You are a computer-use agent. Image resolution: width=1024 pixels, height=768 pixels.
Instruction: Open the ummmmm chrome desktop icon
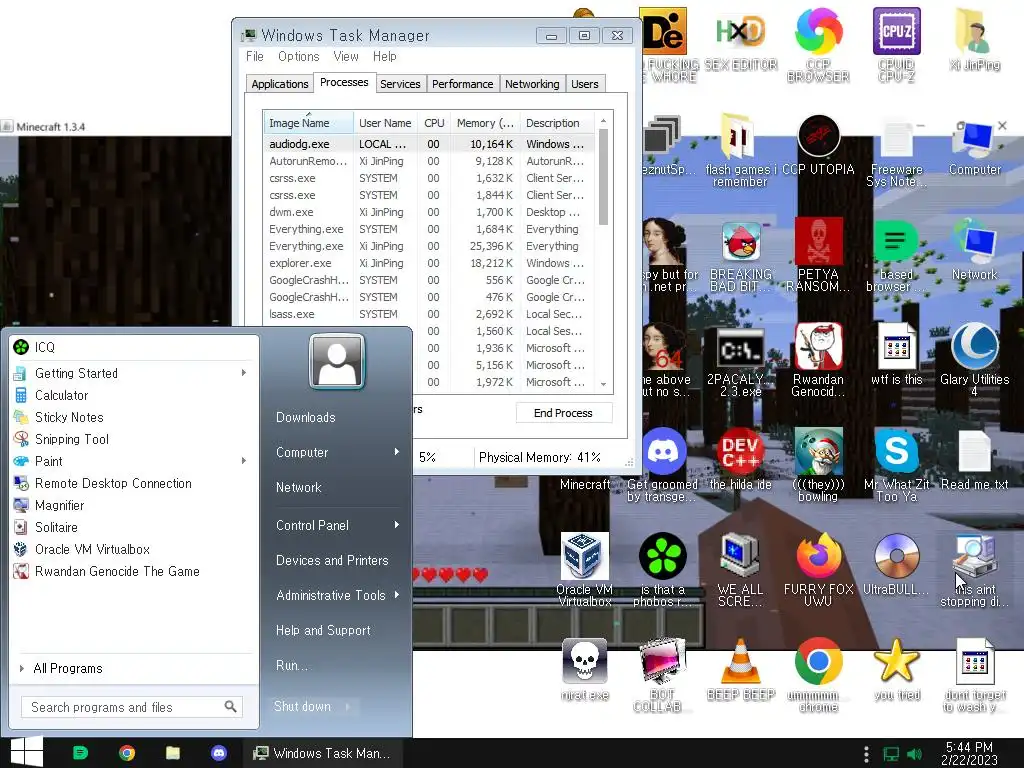818,675
